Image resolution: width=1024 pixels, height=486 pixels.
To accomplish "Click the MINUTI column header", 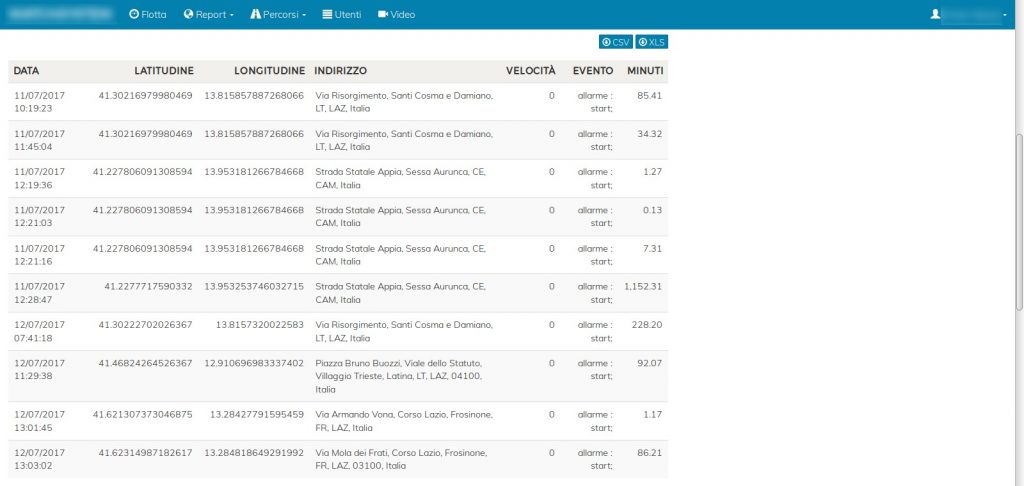I will click(646, 71).
